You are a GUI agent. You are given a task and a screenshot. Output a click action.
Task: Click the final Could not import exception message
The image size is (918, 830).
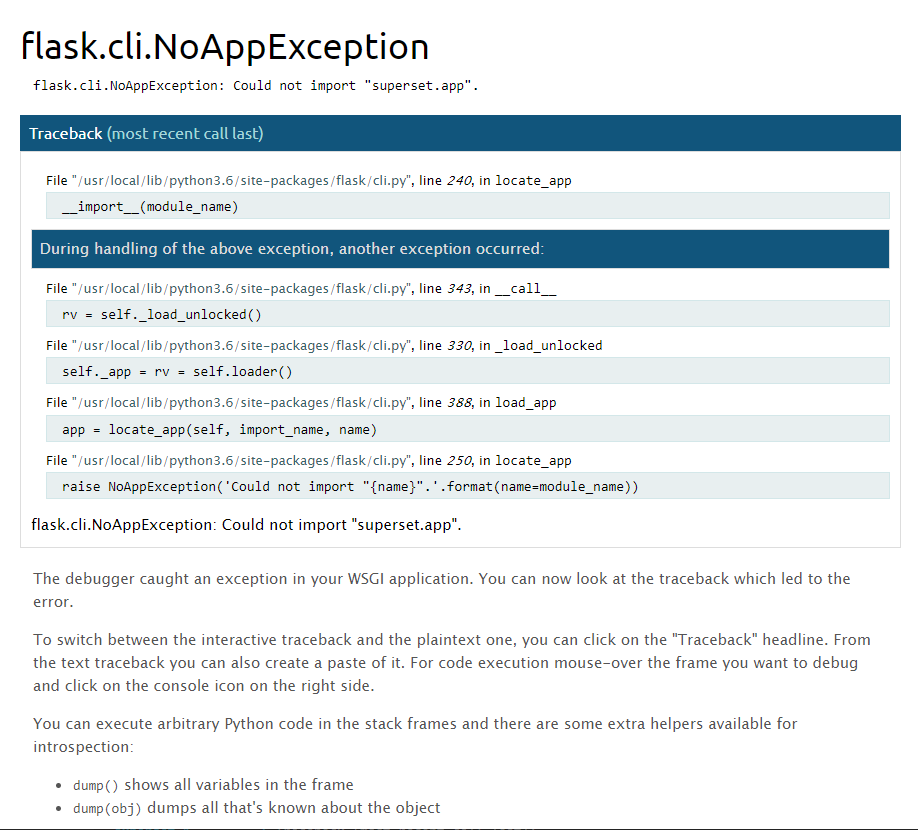point(245,524)
